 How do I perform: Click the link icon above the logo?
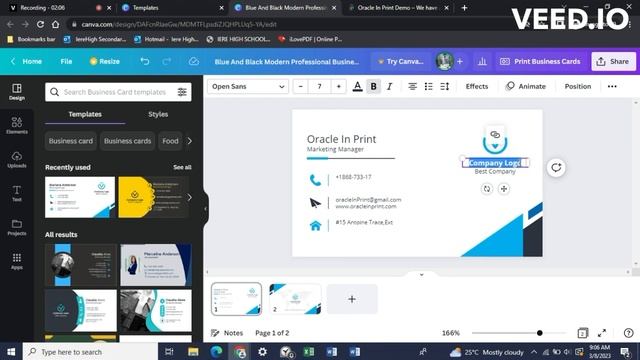pos(495,134)
